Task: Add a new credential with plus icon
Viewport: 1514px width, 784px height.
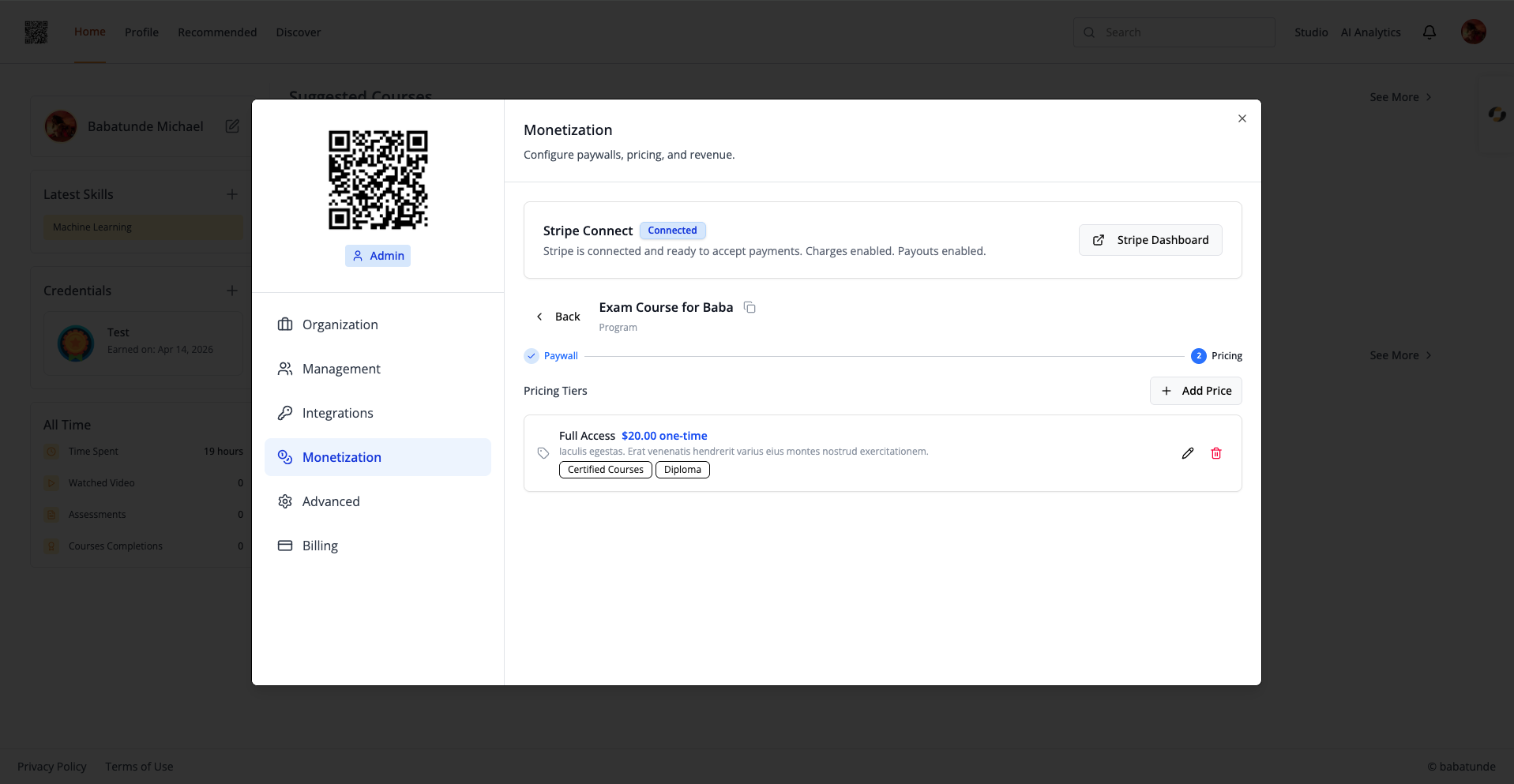Action: (x=232, y=291)
